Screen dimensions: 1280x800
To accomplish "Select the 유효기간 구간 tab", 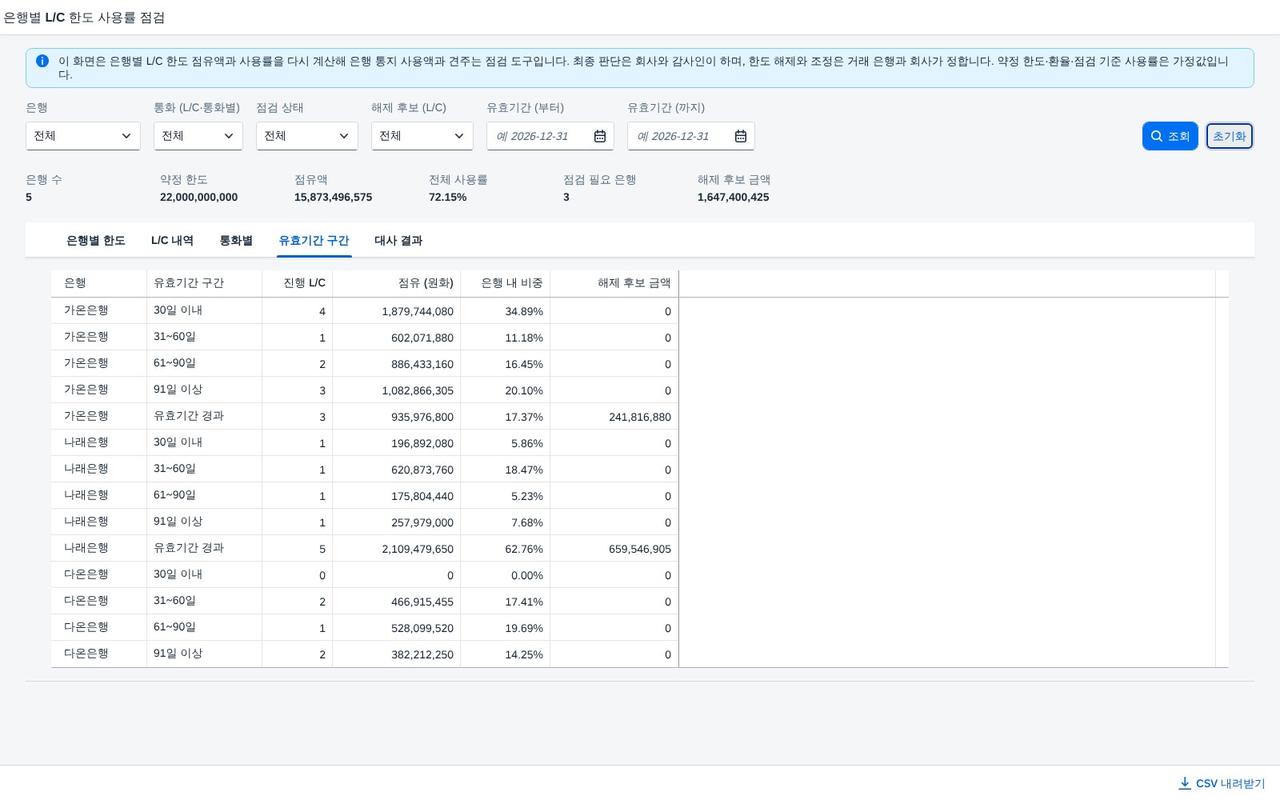I will click(x=314, y=240).
